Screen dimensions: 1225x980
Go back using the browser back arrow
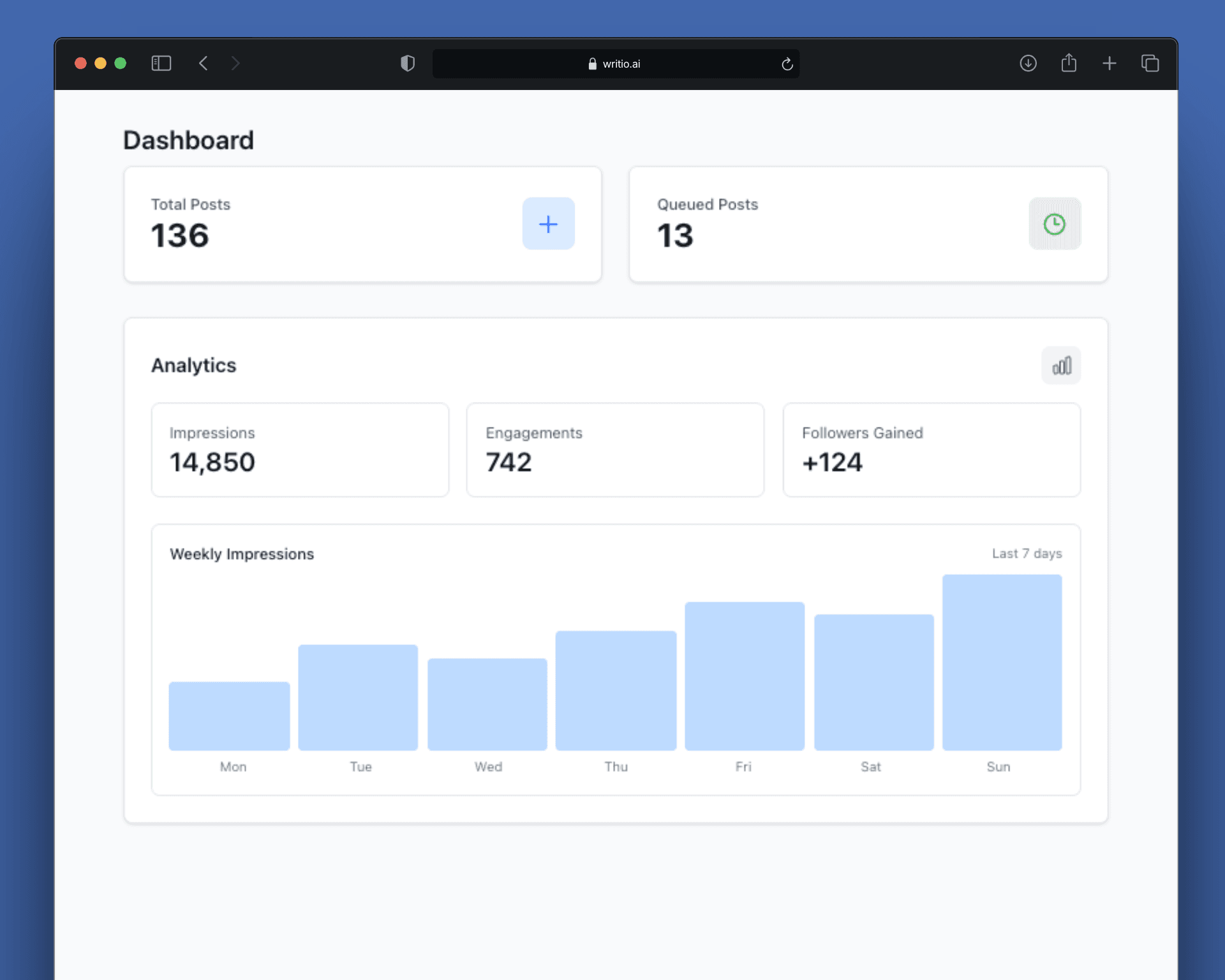(x=204, y=63)
